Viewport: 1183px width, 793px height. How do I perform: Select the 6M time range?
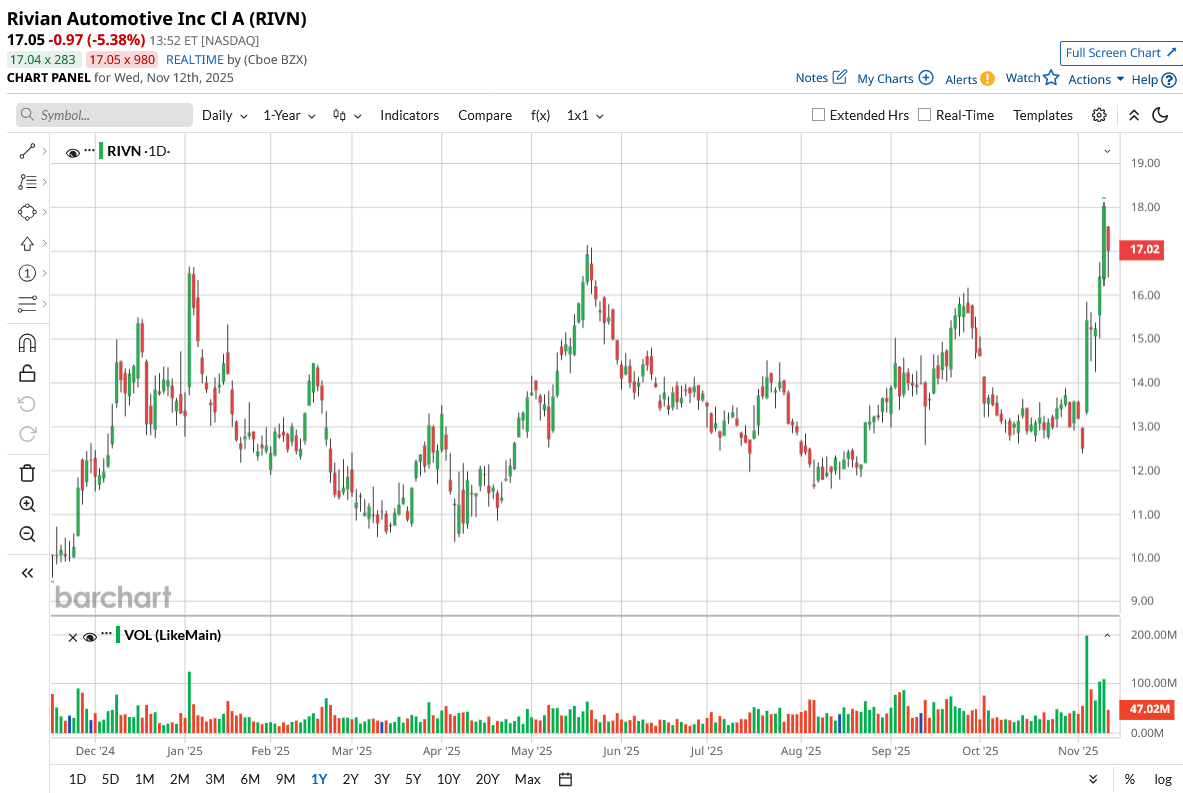coord(250,779)
